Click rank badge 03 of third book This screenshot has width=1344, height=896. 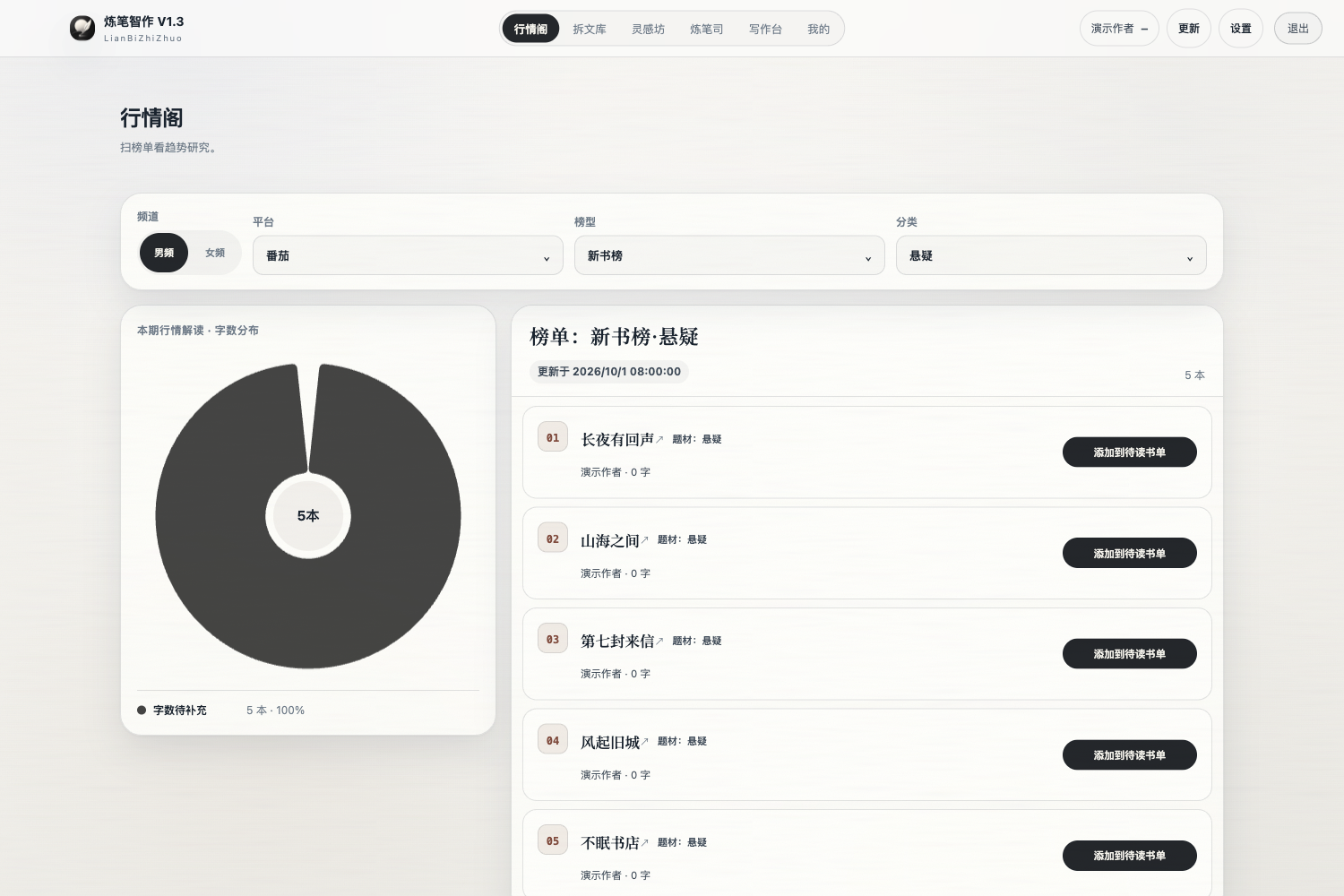pos(553,639)
